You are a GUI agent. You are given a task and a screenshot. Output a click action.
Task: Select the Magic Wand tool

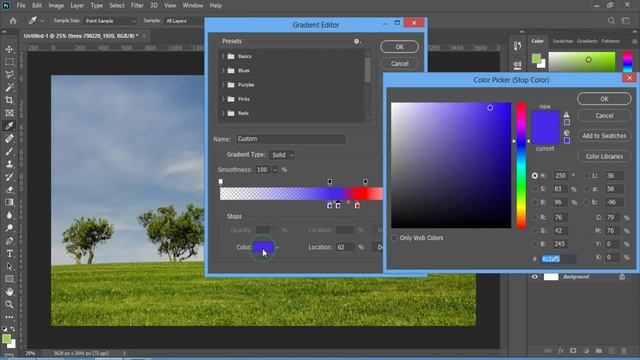pos(9,87)
